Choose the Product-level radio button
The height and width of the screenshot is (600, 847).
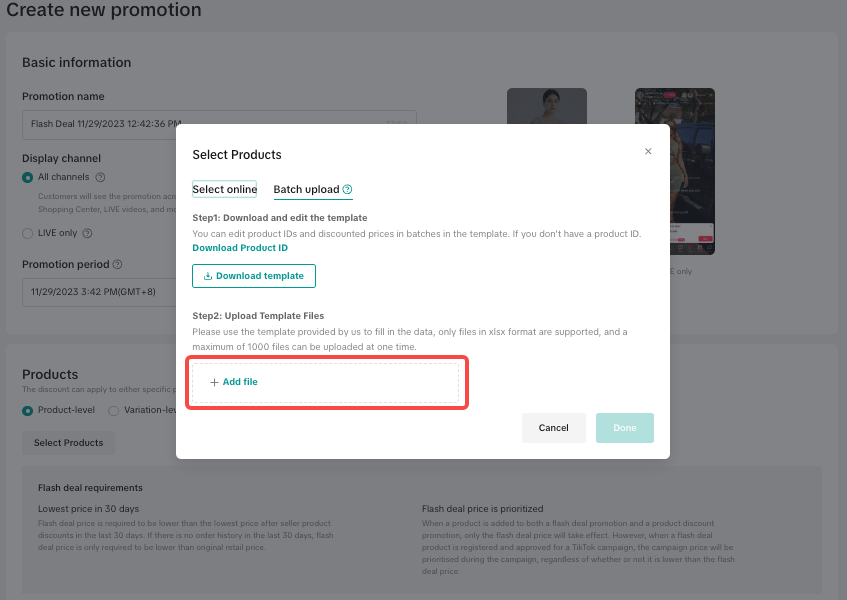(x=28, y=410)
